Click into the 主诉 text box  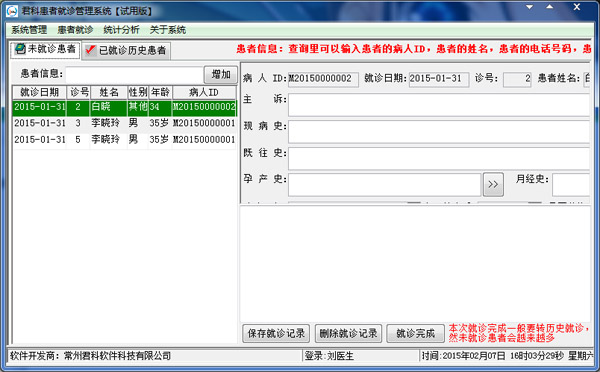click(439, 105)
